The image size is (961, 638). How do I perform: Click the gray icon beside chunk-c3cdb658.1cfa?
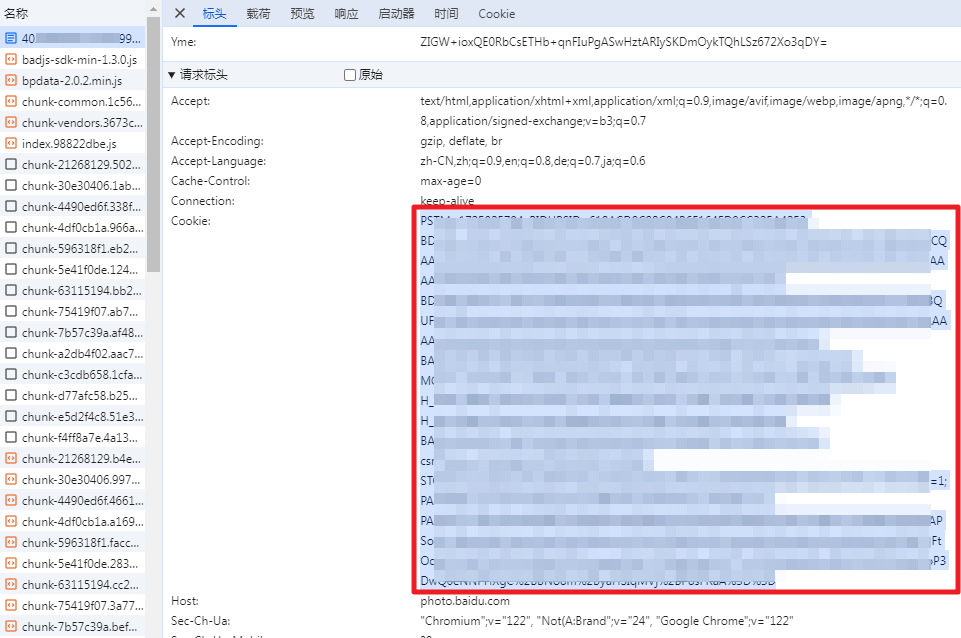pos(11,374)
